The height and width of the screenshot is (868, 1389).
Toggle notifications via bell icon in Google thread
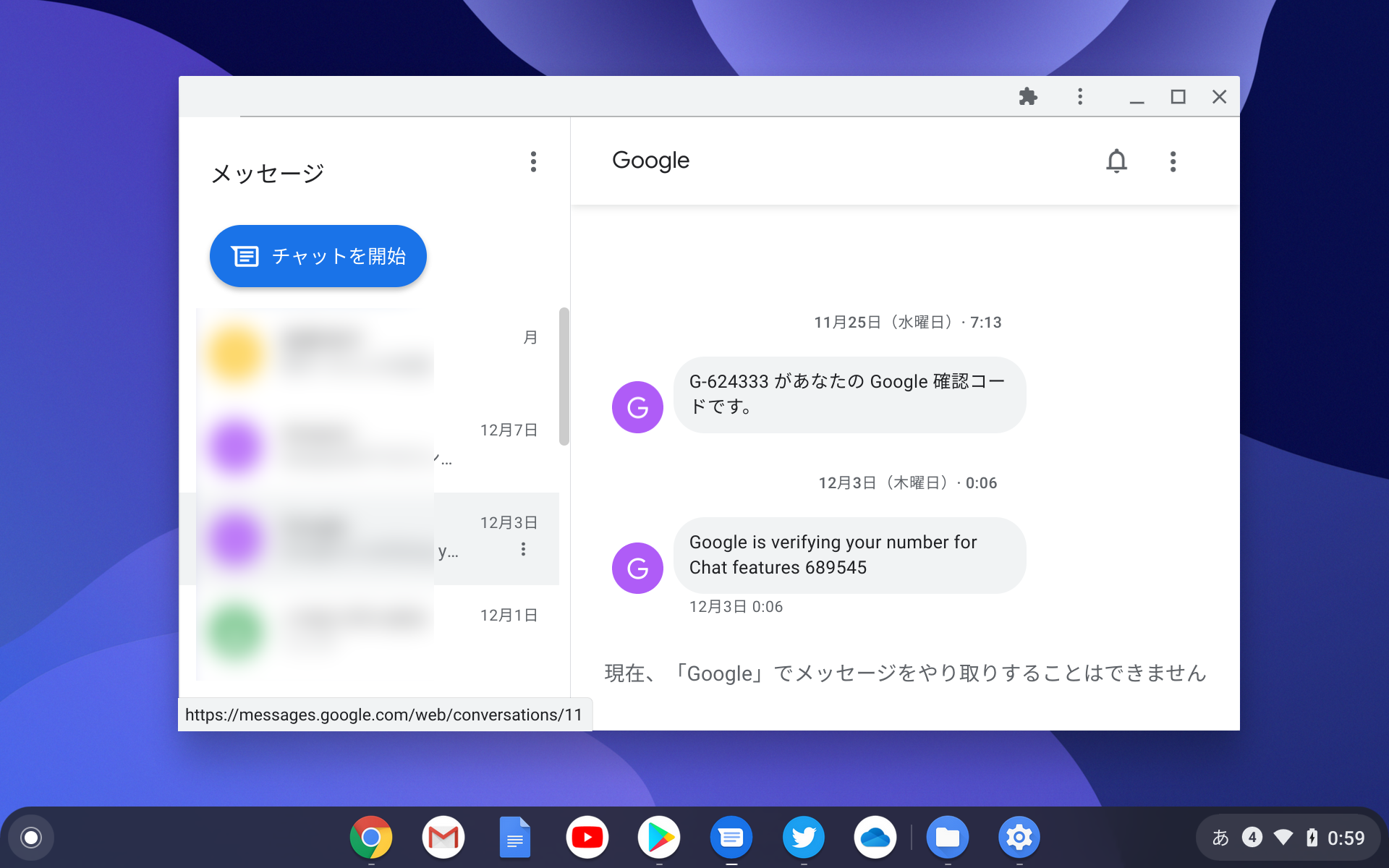tap(1116, 161)
